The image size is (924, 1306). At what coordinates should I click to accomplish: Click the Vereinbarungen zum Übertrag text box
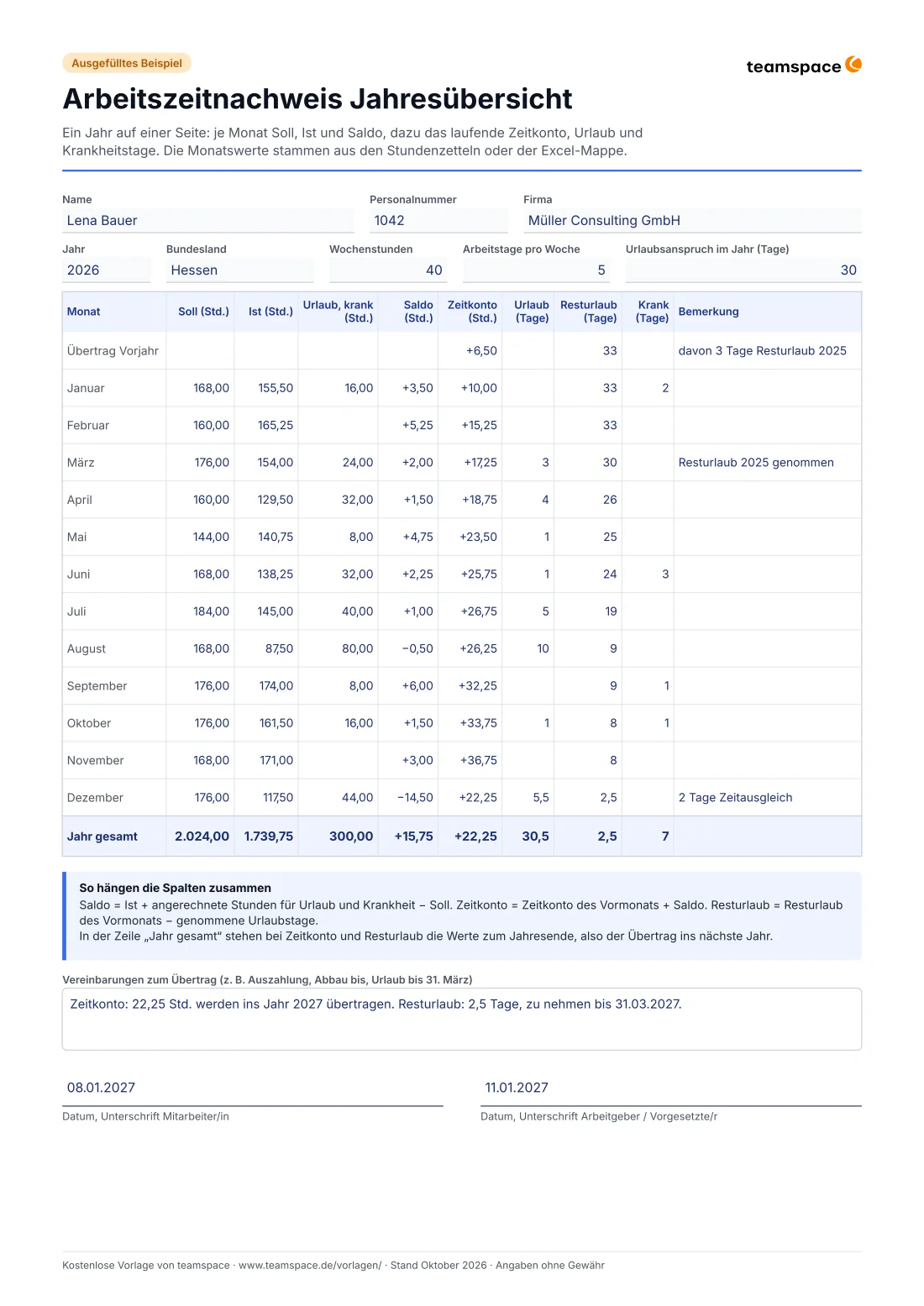(x=462, y=1019)
